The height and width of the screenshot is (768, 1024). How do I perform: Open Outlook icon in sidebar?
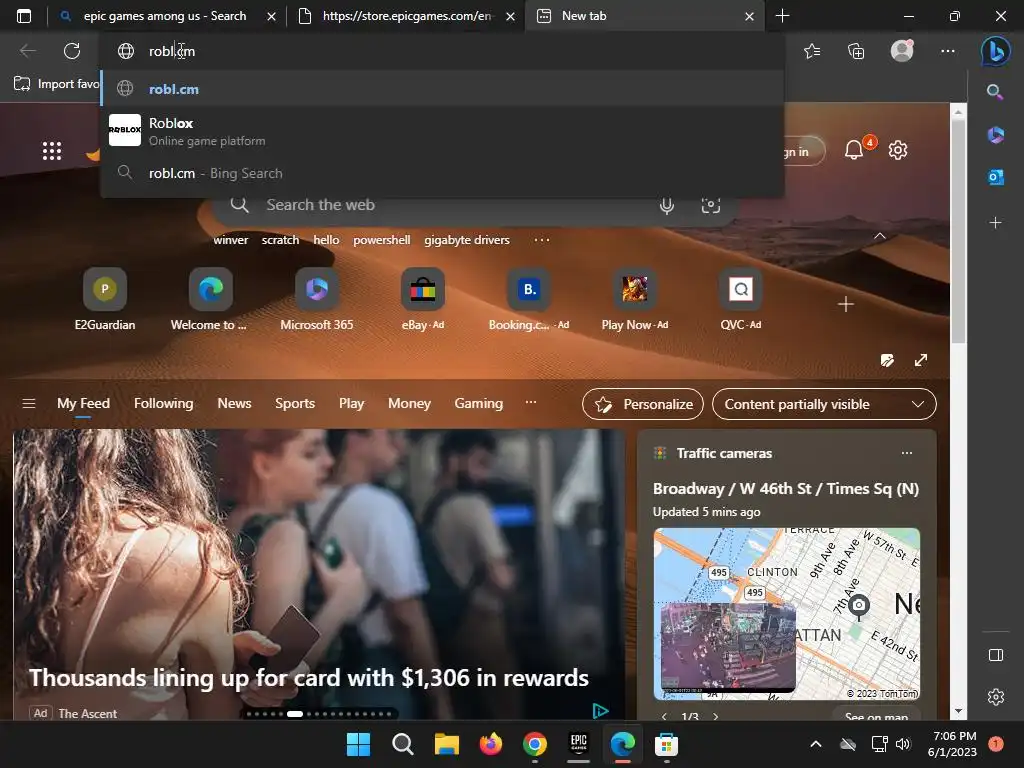click(995, 177)
